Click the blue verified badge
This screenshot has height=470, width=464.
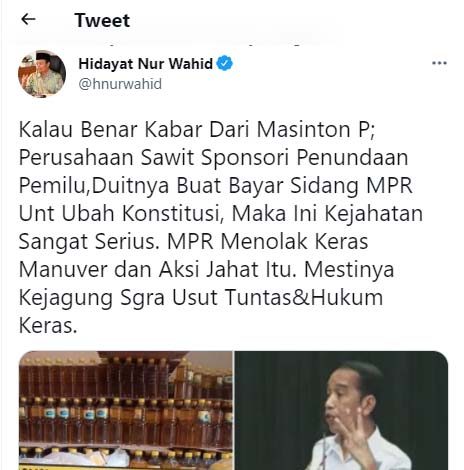tap(225, 63)
